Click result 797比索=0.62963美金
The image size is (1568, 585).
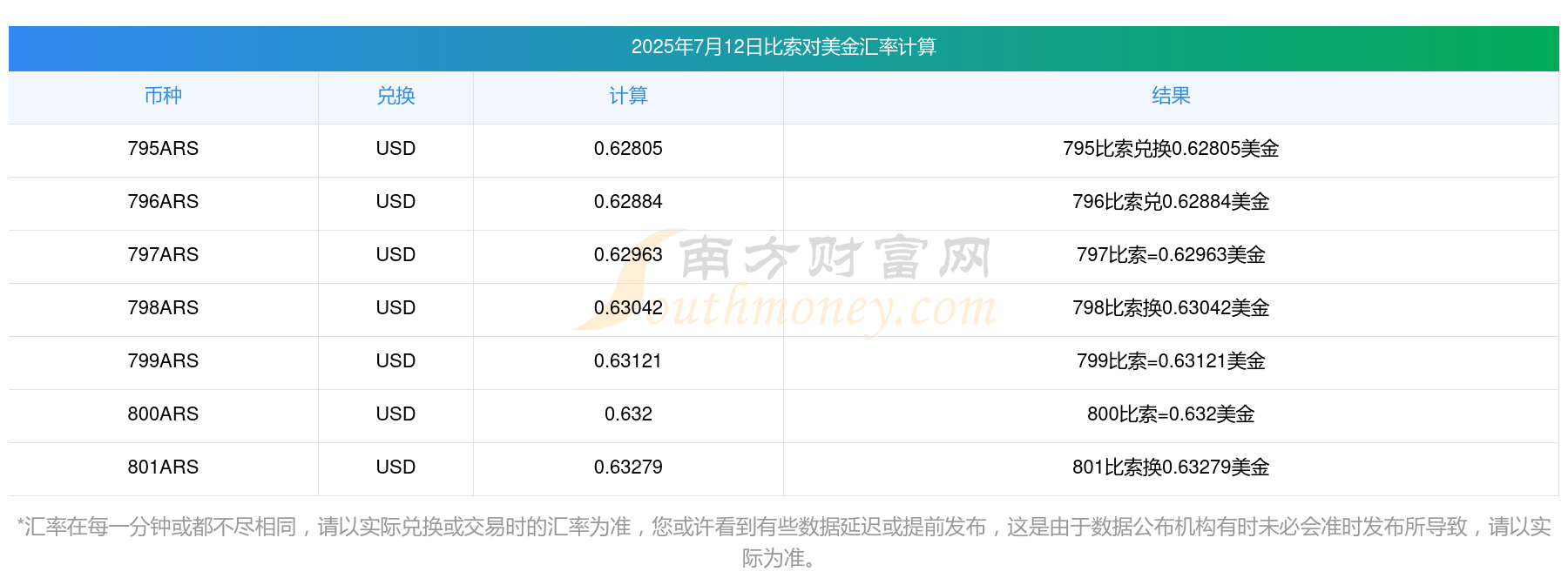point(1171,255)
